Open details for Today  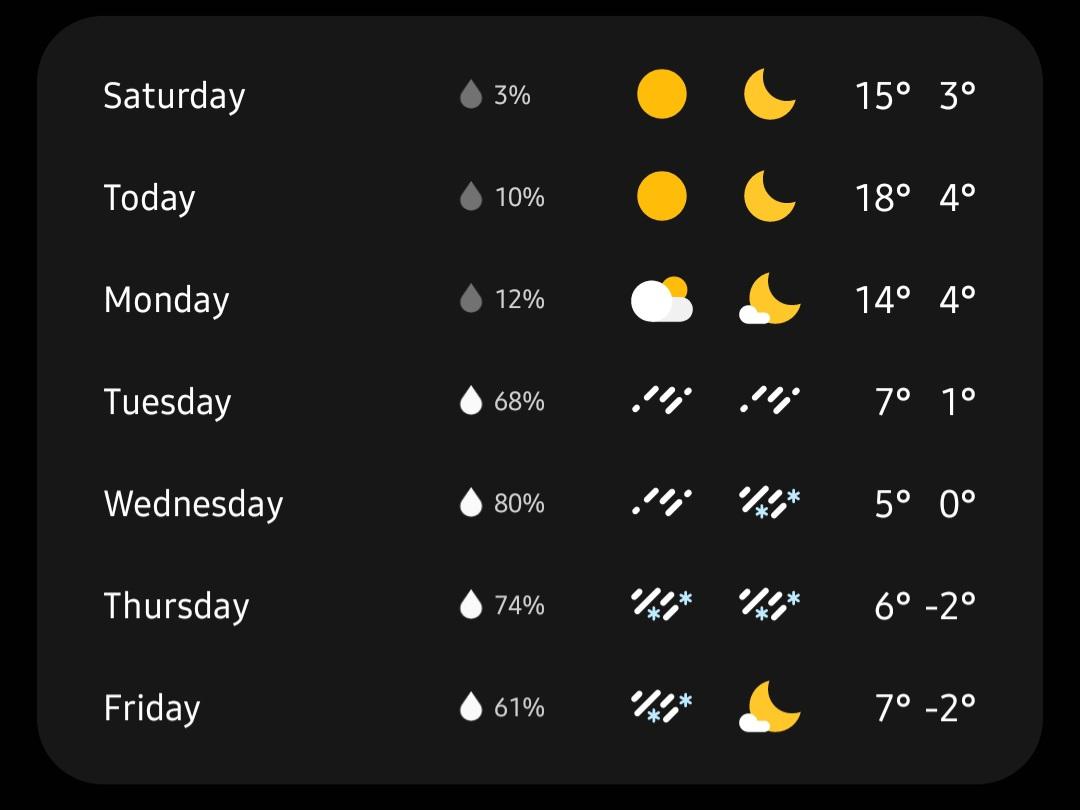(149, 197)
